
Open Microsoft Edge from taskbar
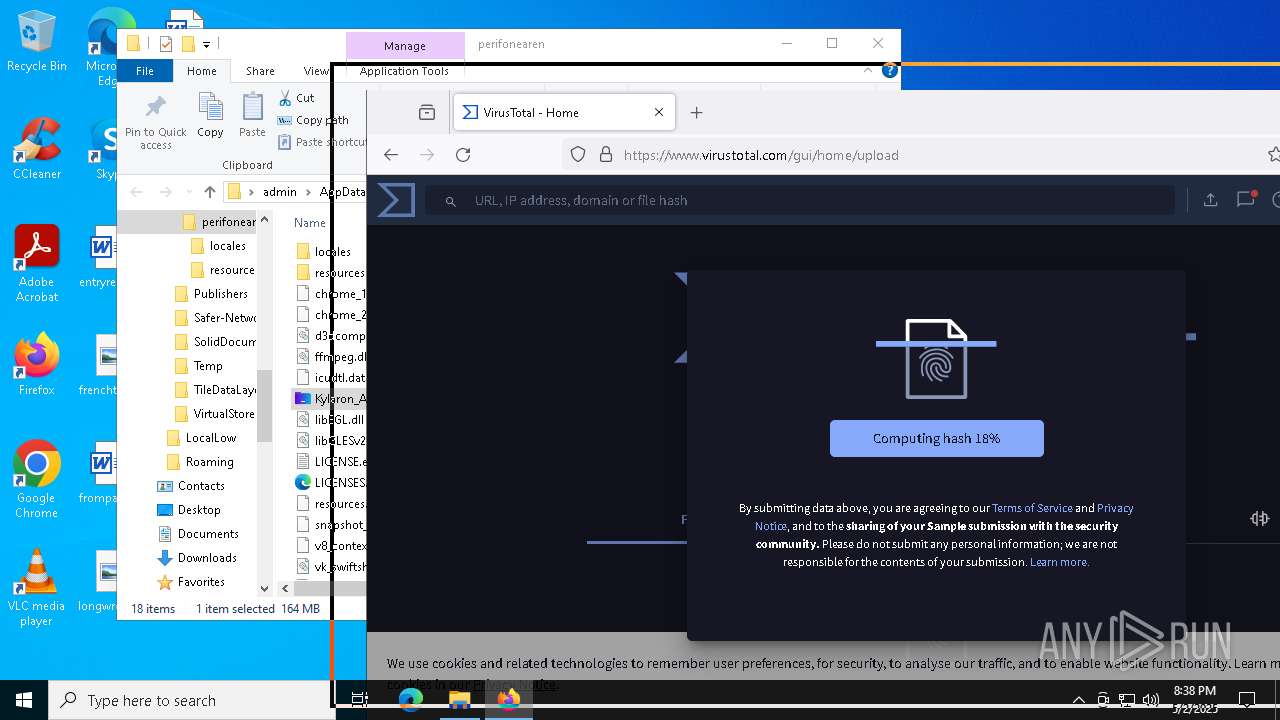(411, 700)
